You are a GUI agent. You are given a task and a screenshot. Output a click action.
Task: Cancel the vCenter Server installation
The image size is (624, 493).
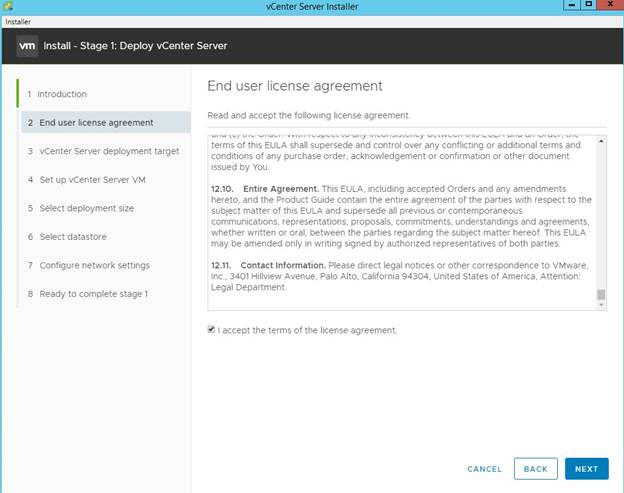click(x=484, y=469)
